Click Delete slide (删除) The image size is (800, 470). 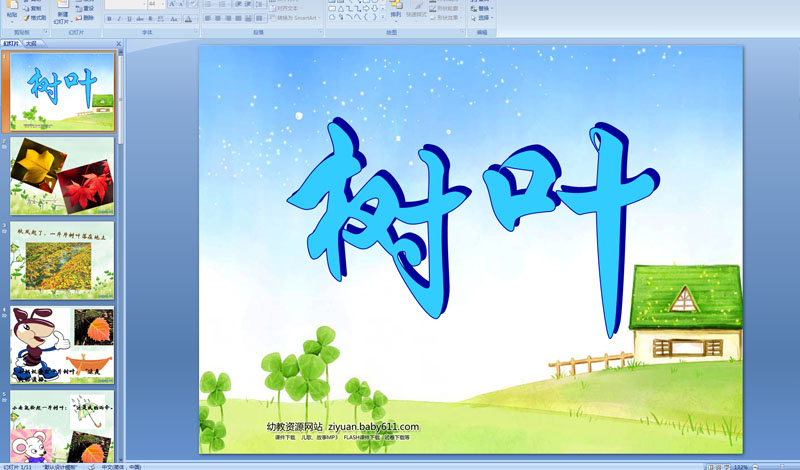pyautogui.click(x=85, y=18)
